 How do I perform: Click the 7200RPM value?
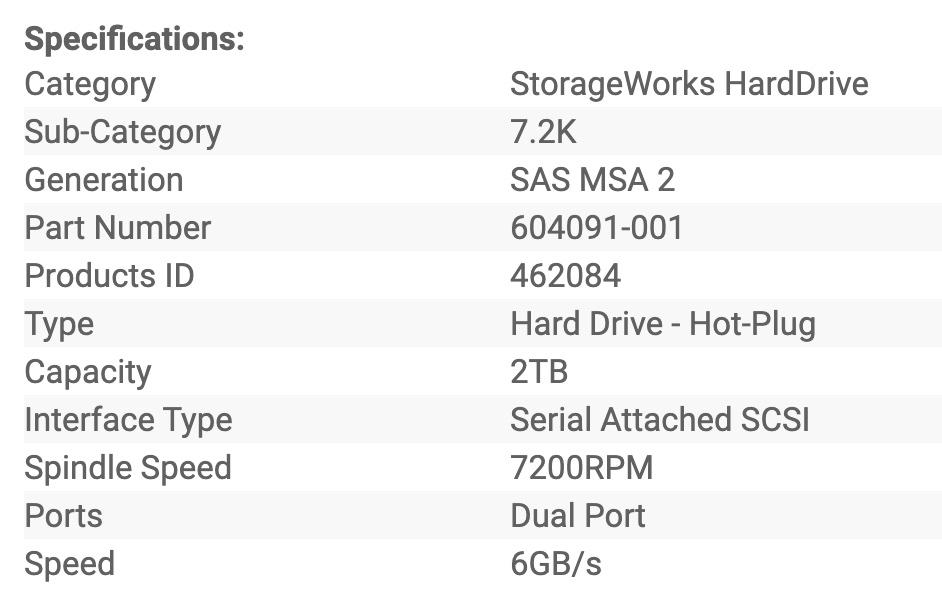tap(581, 468)
